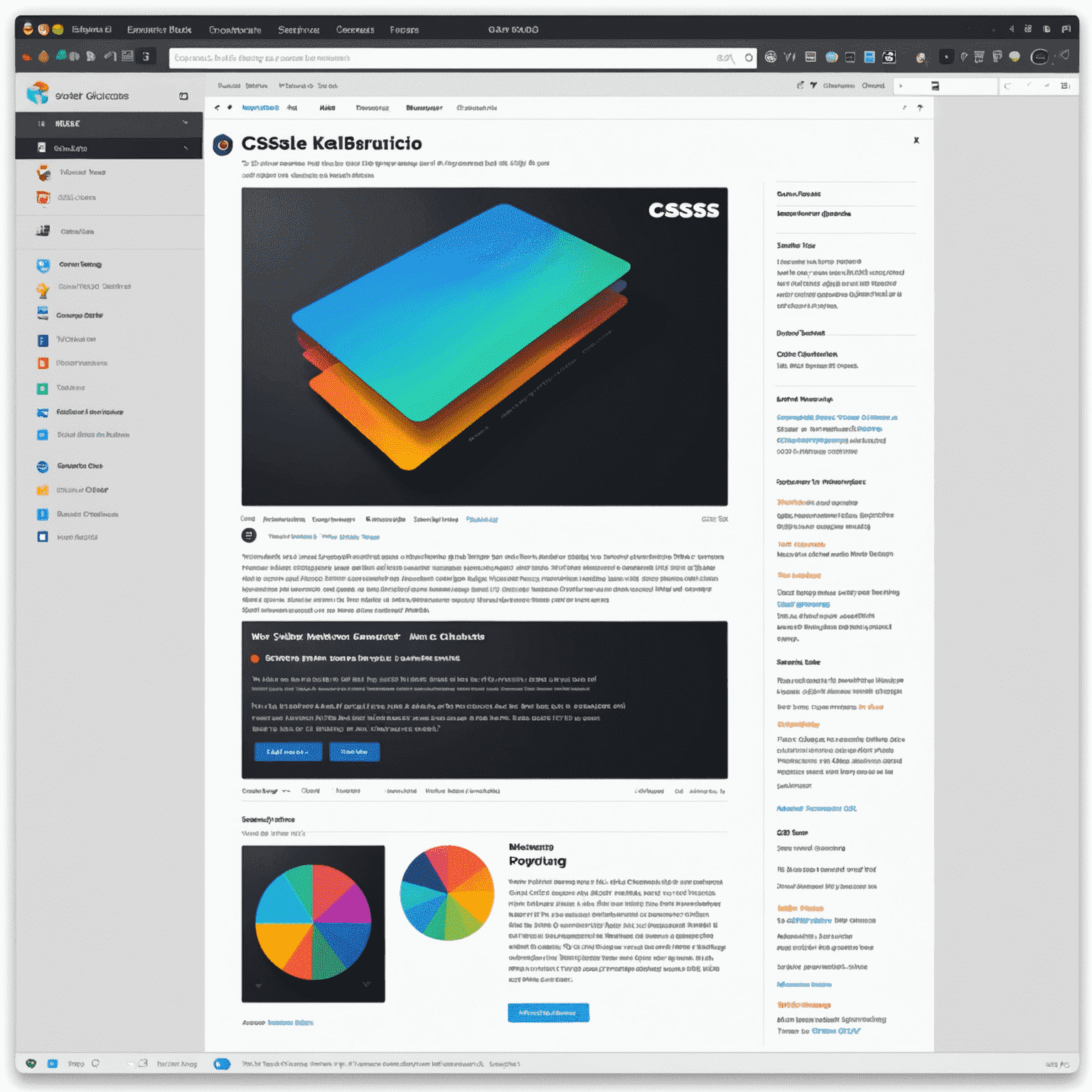Switch to the blue underlined tab below hero image
The width and height of the screenshot is (1092, 1092).
[482, 520]
